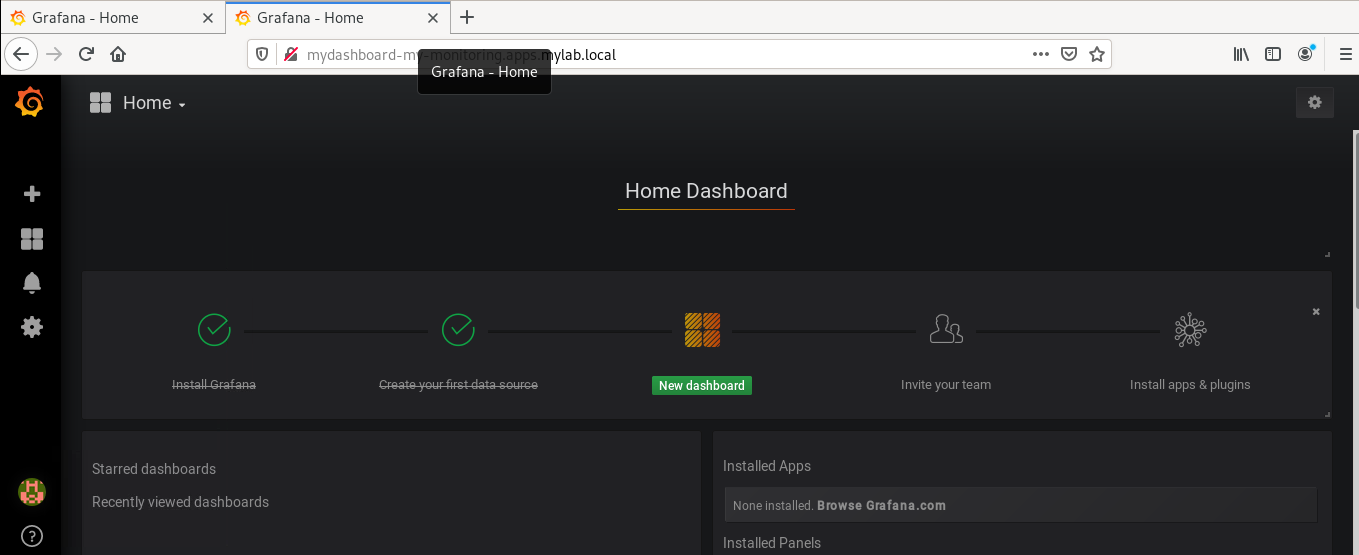1359x555 pixels.
Task: Click the Installed Panels heading
Action: 772,543
